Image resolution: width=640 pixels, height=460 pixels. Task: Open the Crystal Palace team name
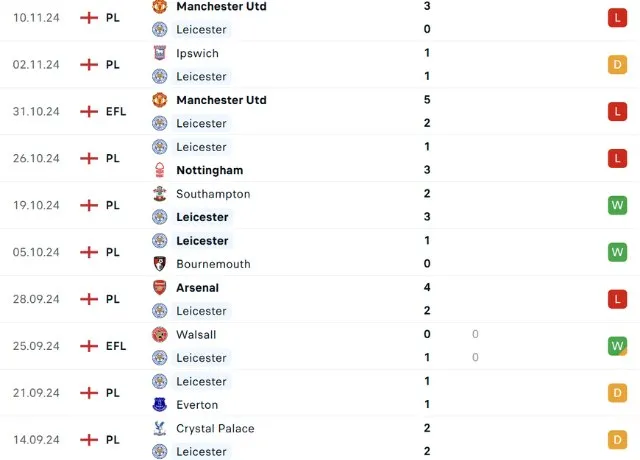point(215,428)
